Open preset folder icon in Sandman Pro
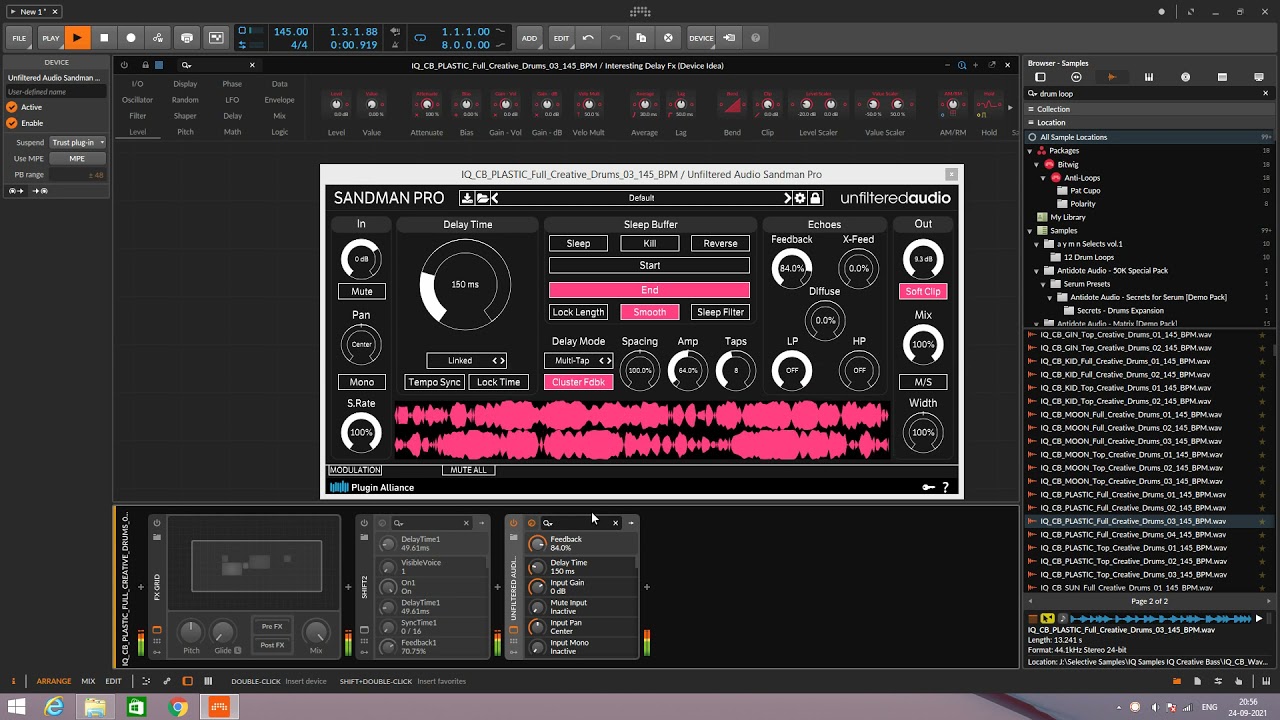The width and height of the screenshot is (1280, 720). coord(481,198)
